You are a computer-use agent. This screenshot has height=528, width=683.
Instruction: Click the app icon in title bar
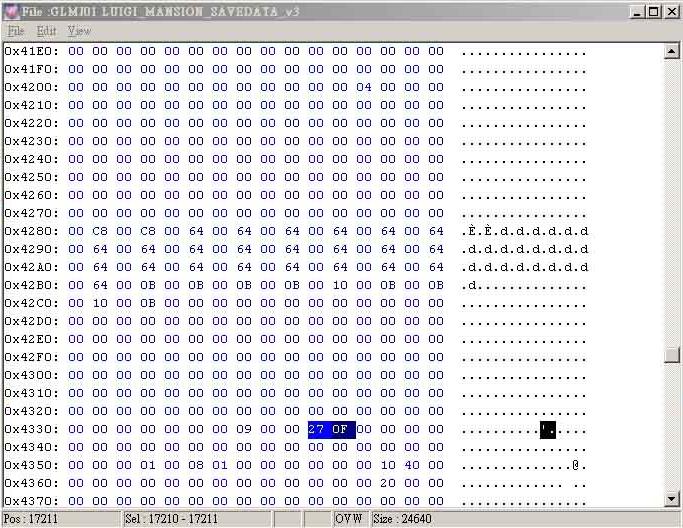tap(12, 12)
